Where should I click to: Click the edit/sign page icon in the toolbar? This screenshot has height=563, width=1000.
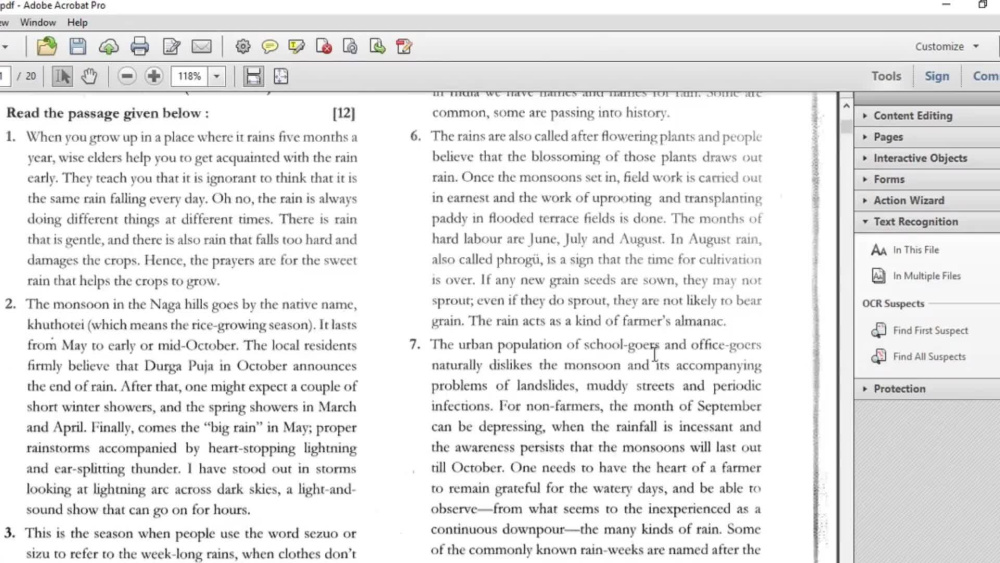[x=172, y=46]
